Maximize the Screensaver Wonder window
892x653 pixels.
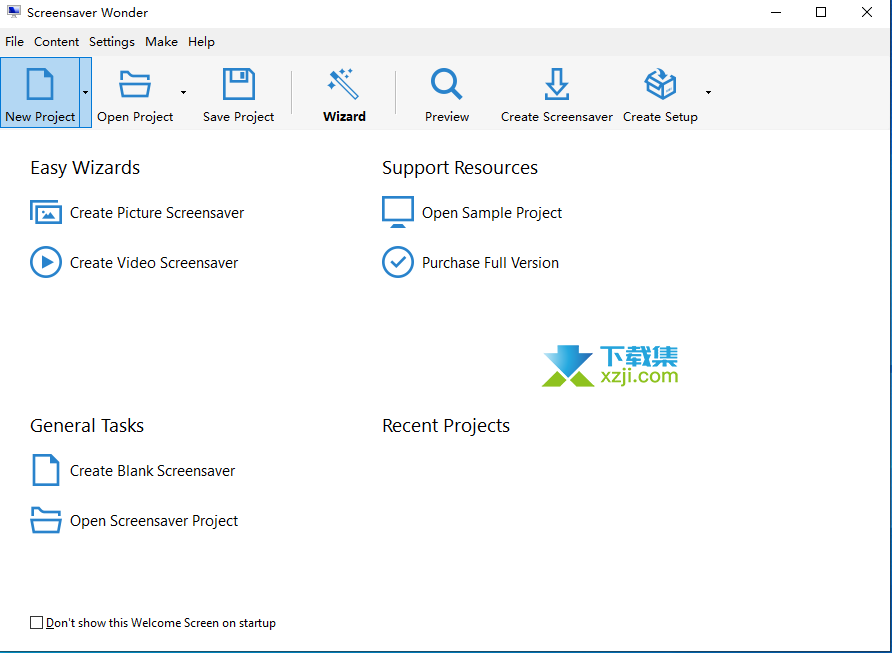[821, 12]
